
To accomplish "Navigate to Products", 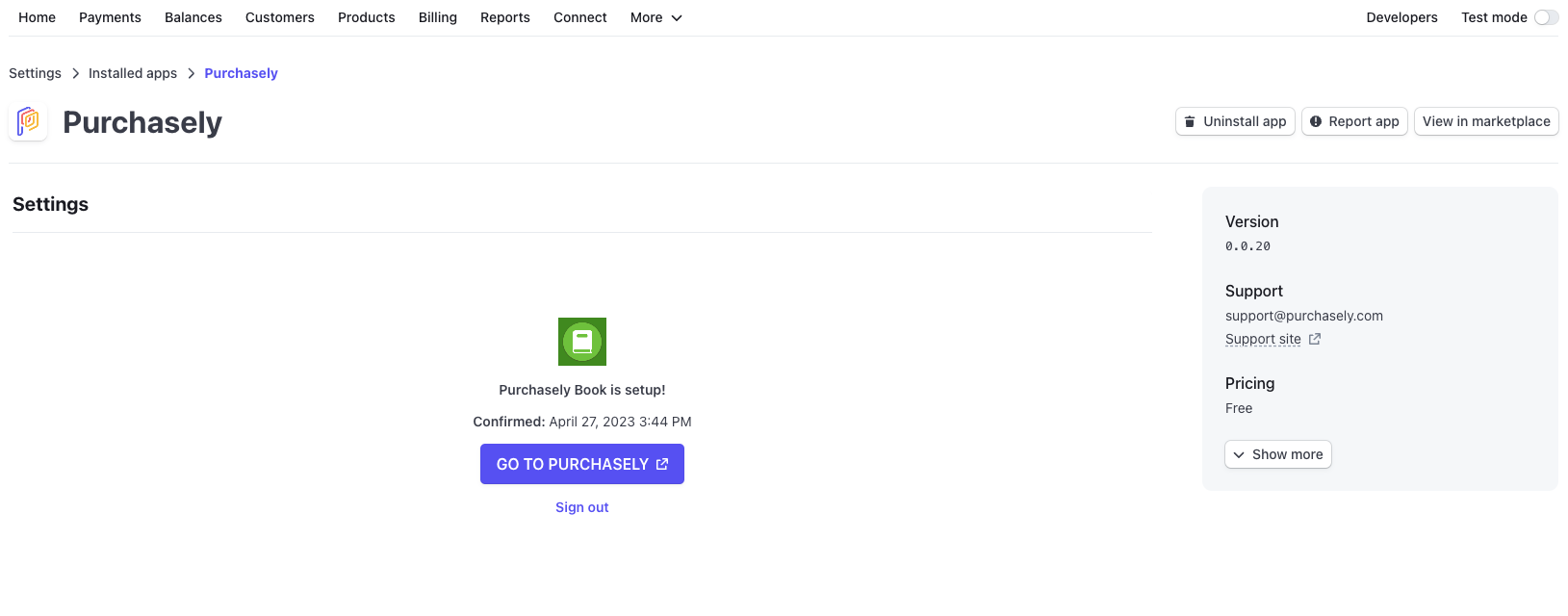I will tap(367, 17).
